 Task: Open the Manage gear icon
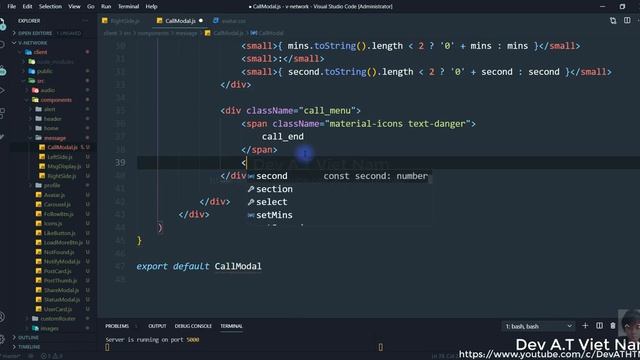2,338
